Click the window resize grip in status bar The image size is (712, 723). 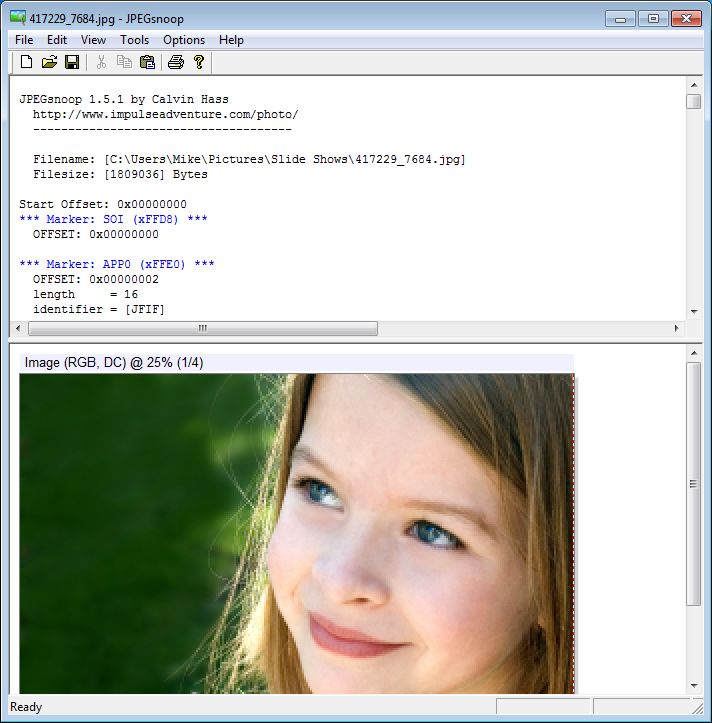pyautogui.click(x=697, y=707)
